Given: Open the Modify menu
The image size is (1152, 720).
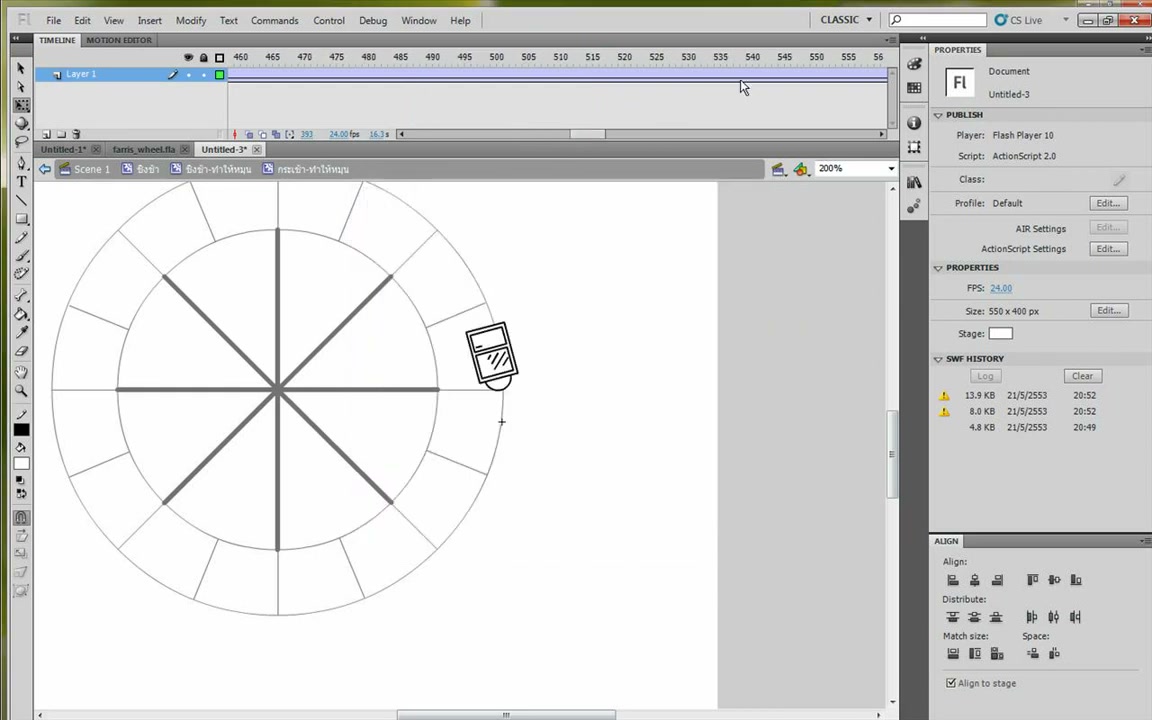Looking at the screenshot, I should point(191,21).
